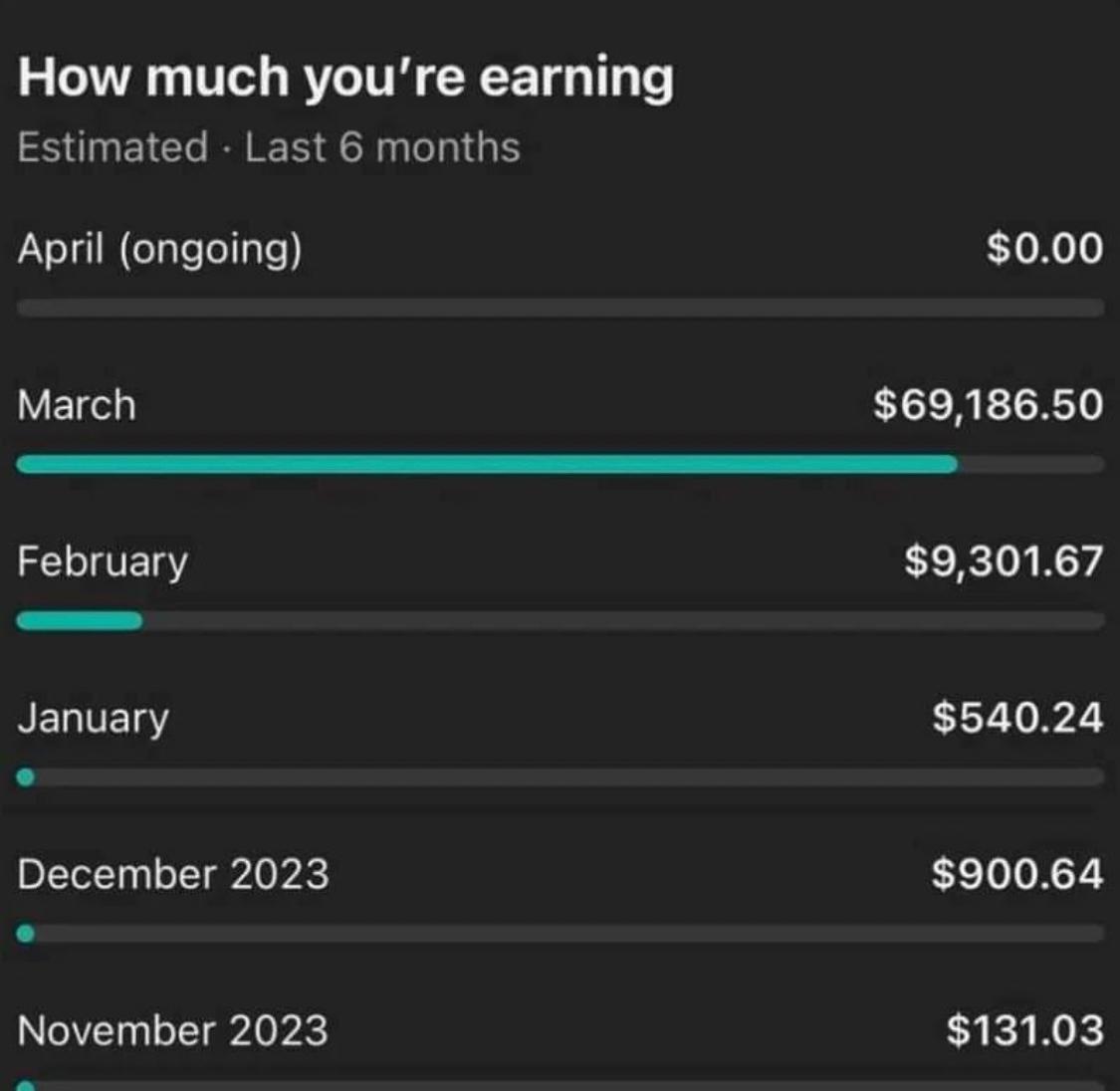
Task: Click the teal dot on December bar
Action: coord(26,933)
